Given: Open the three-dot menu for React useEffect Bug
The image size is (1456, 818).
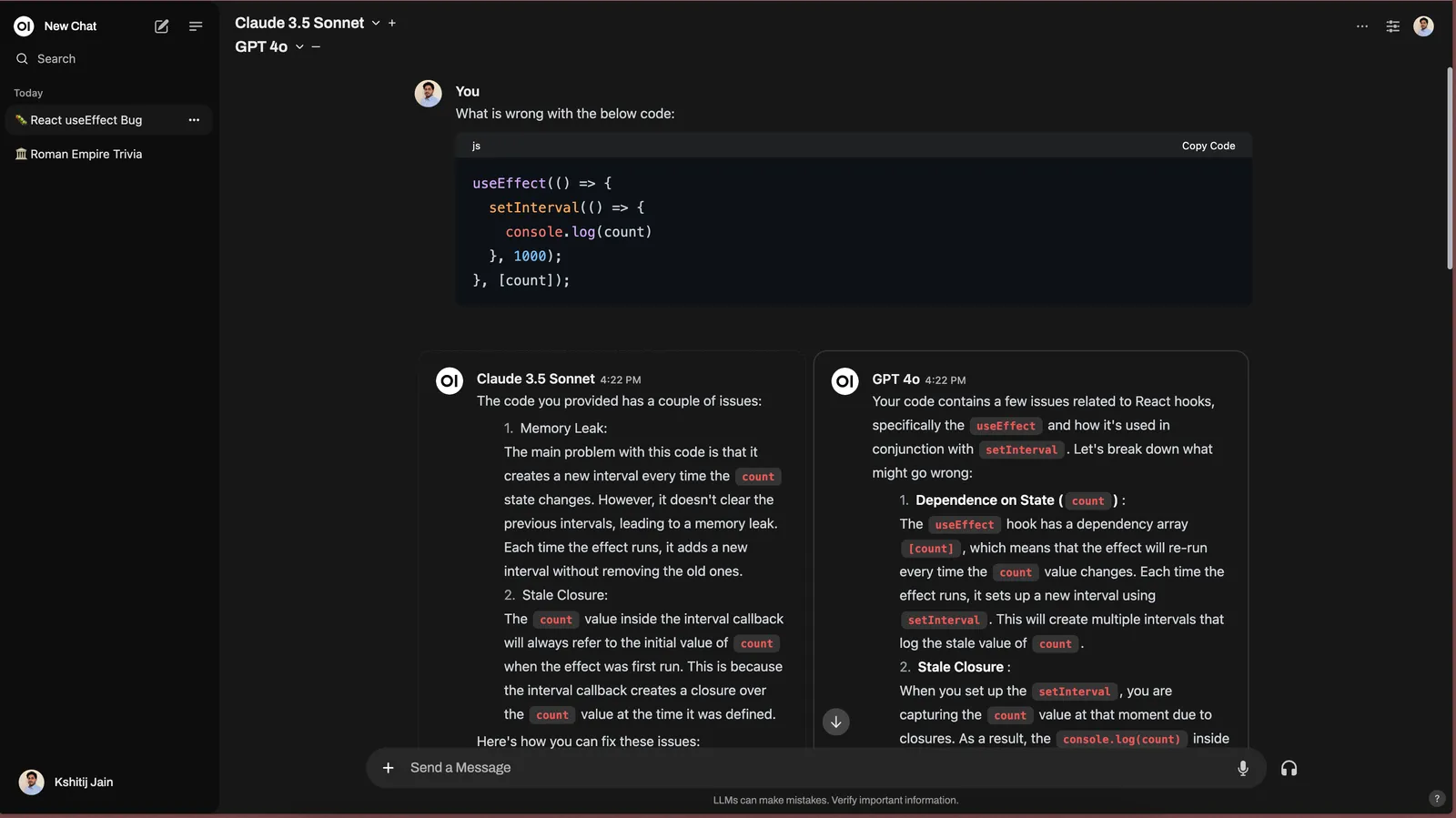Looking at the screenshot, I should tap(194, 120).
